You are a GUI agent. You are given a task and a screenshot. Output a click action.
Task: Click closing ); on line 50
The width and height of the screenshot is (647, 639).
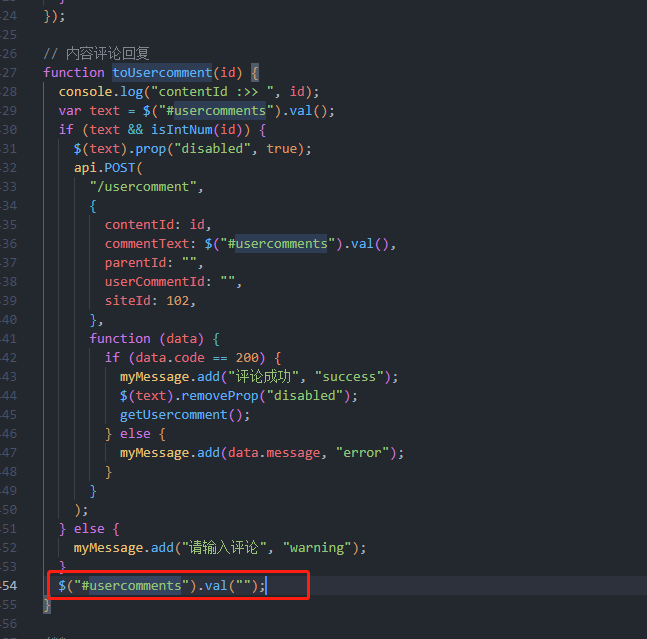(81, 509)
